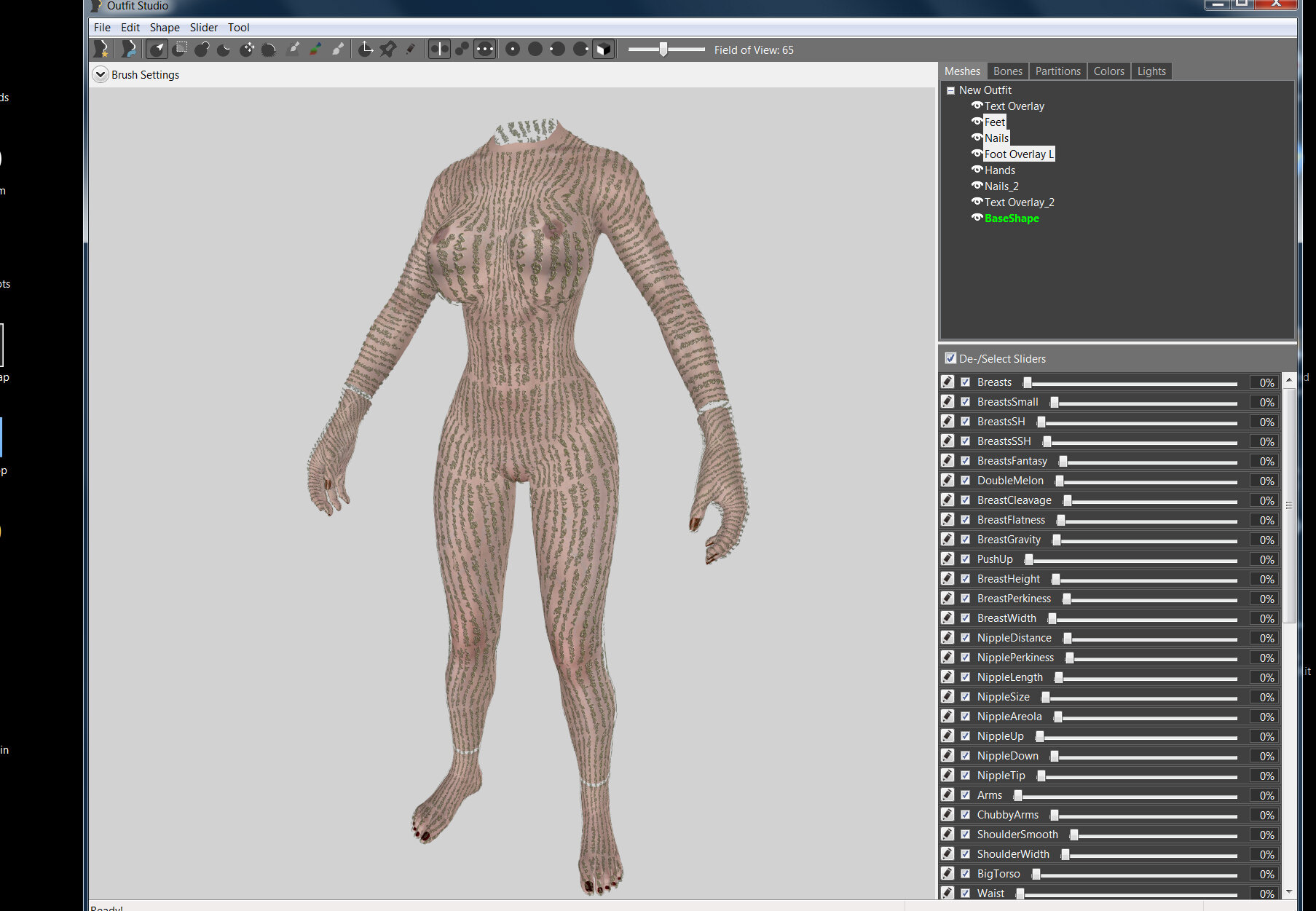Screen dimensions: 1316x911
Task: Click the slider list scroll-up arrow
Action: click(1289, 379)
